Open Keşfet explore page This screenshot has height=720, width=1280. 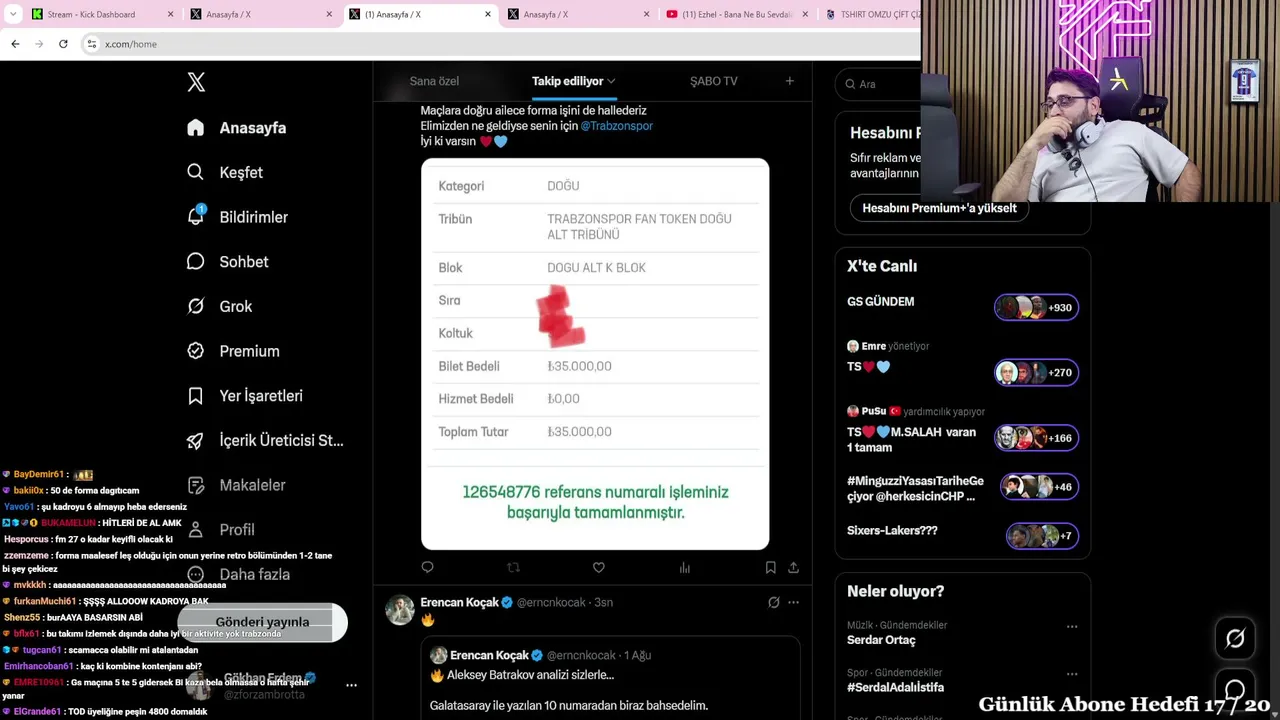pyautogui.click(x=225, y=172)
